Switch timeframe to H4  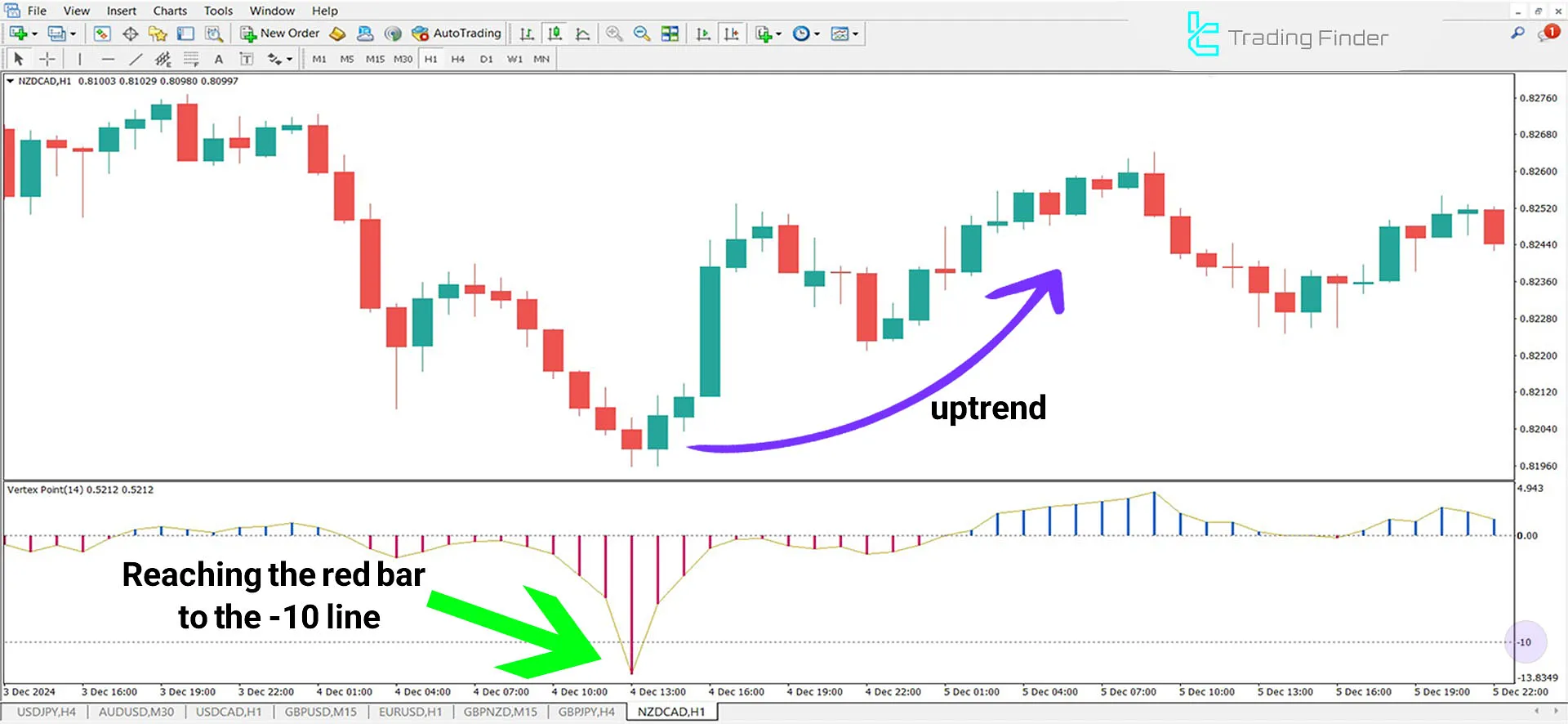(x=458, y=59)
